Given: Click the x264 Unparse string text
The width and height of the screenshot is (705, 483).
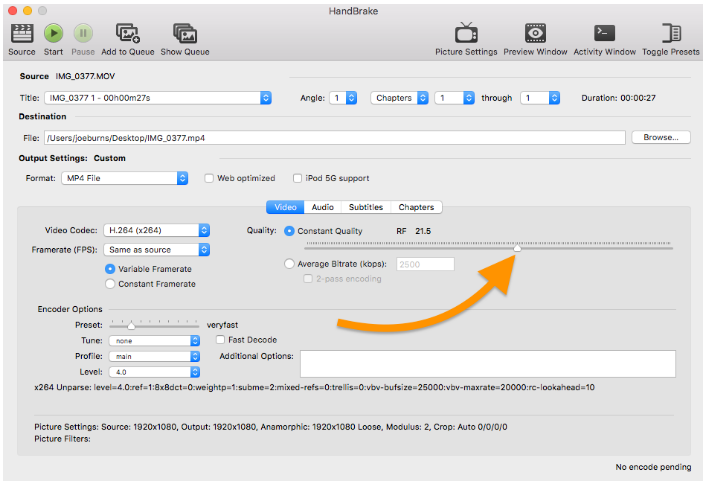Looking at the screenshot, I should [x=314, y=387].
